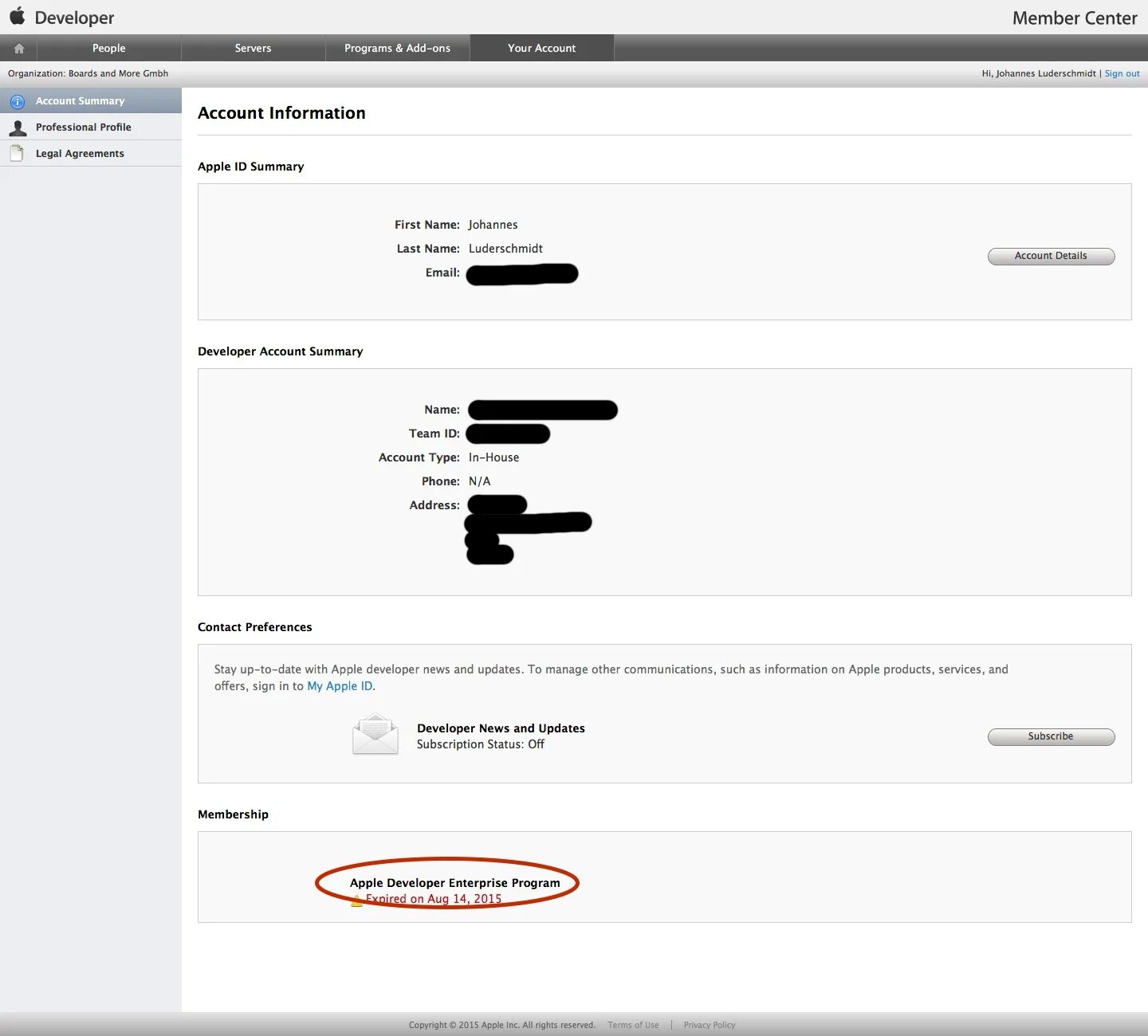Click the first name value Johannes
This screenshot has height=1036, width=1148.
coord(493,225)
